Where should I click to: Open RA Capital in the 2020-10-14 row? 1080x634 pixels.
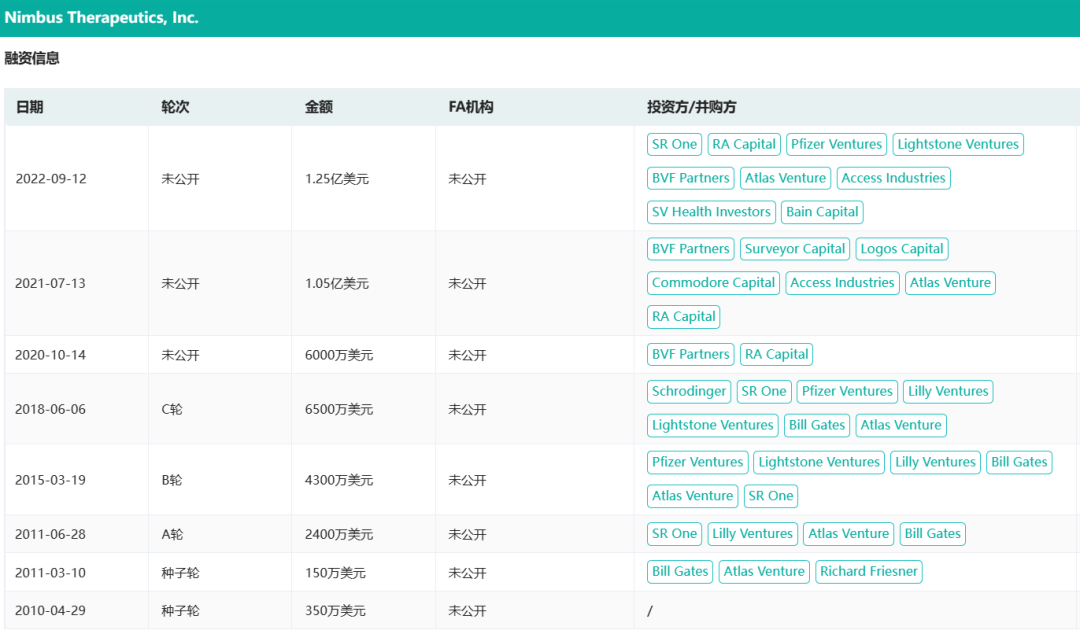776,354
